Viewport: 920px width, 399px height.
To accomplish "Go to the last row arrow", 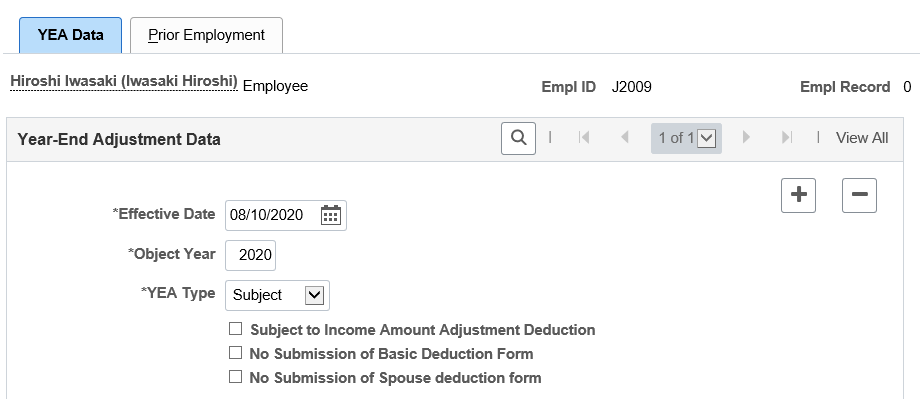I will point(787,137).
